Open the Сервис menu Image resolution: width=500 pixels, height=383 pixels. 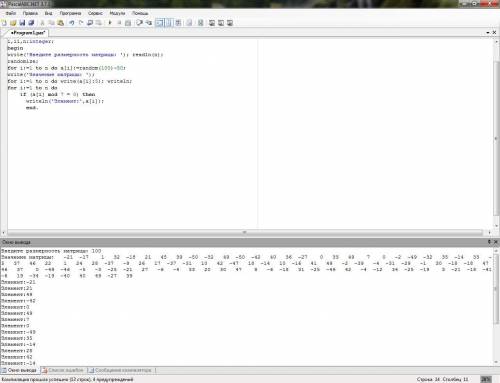pos(95,13)
